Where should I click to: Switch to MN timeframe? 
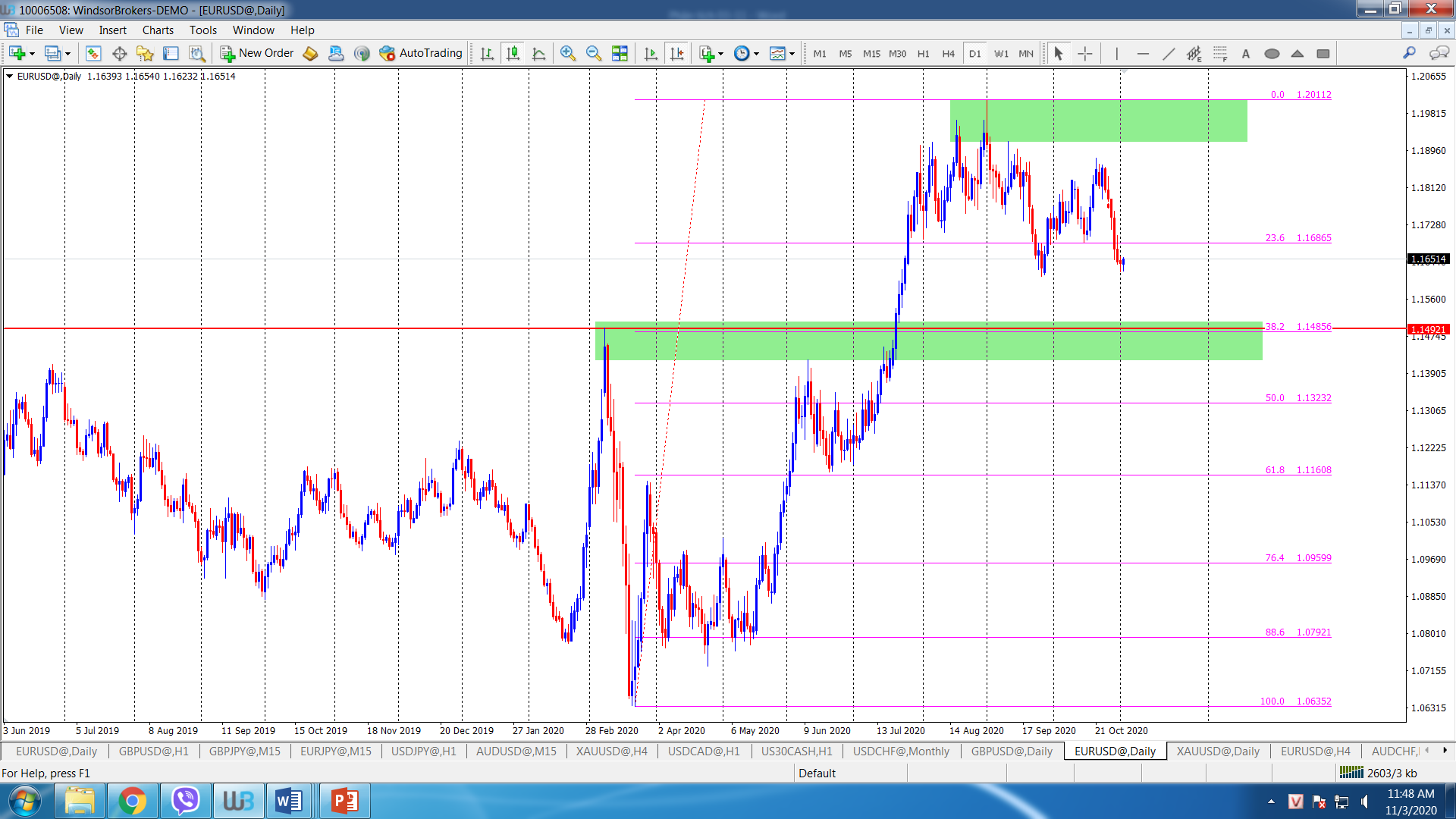tap(1026, 53)
